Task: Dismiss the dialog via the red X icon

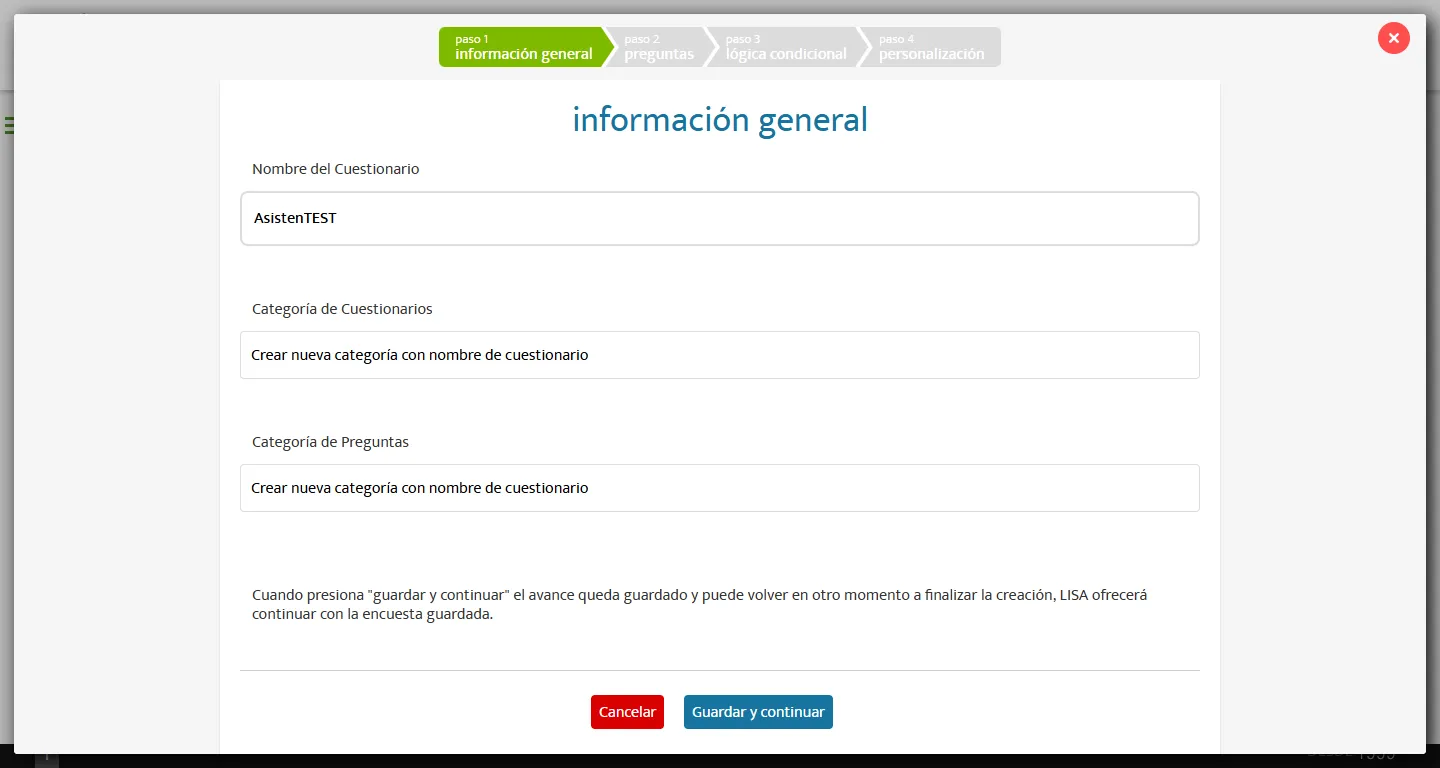Action: 1393,38
